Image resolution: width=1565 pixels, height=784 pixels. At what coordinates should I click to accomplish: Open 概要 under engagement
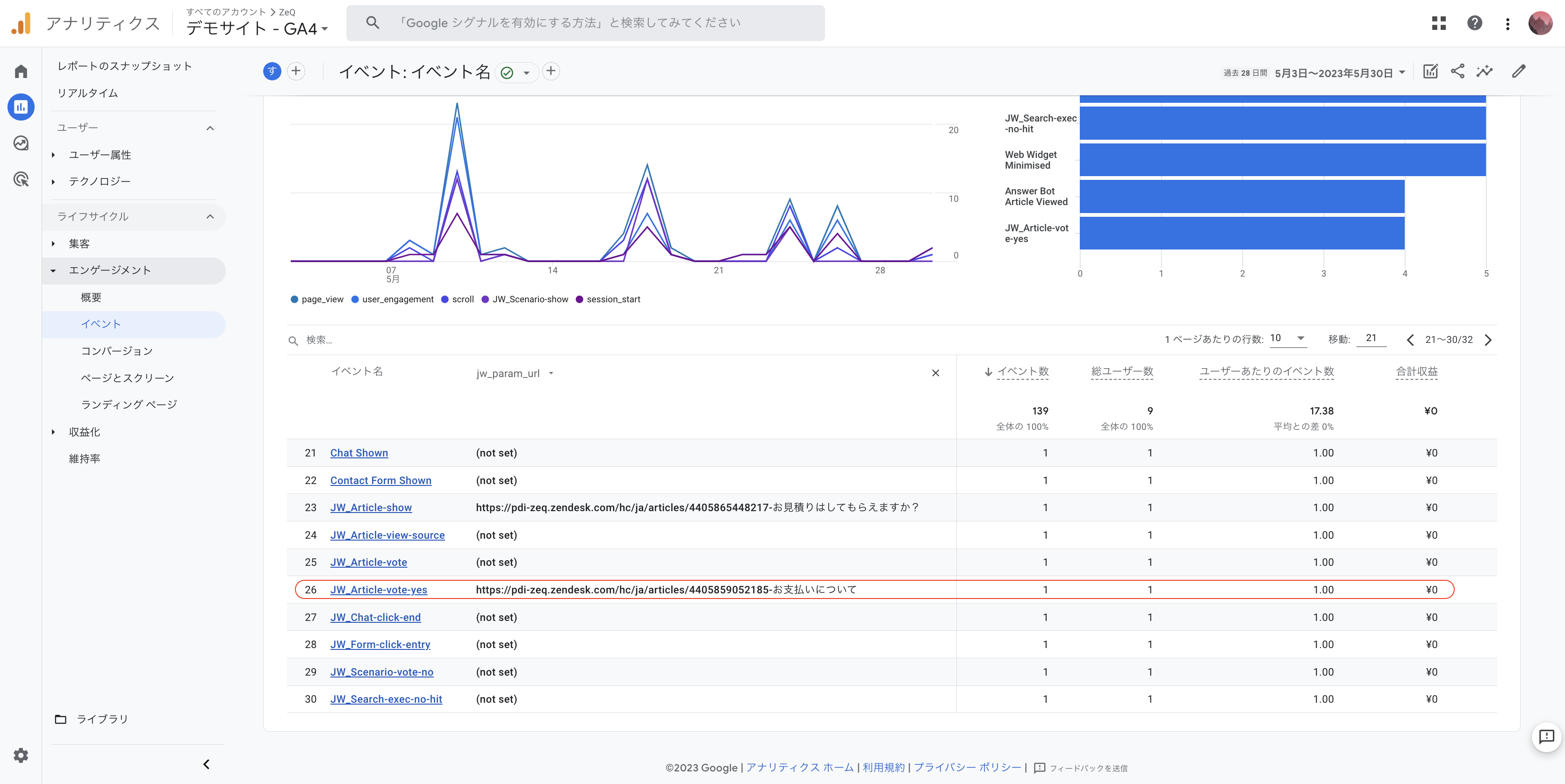coord(91,298)
